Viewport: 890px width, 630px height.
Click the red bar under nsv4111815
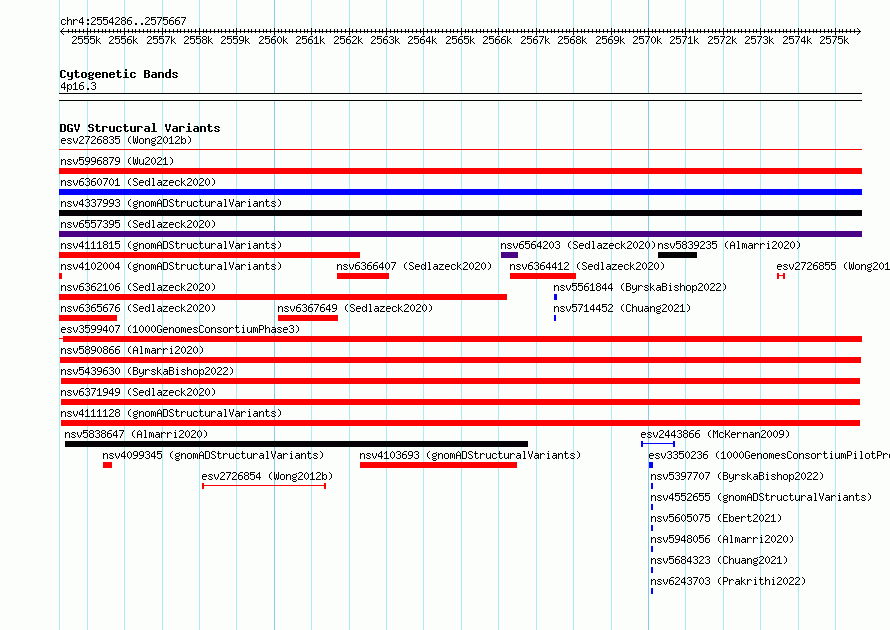209,255
